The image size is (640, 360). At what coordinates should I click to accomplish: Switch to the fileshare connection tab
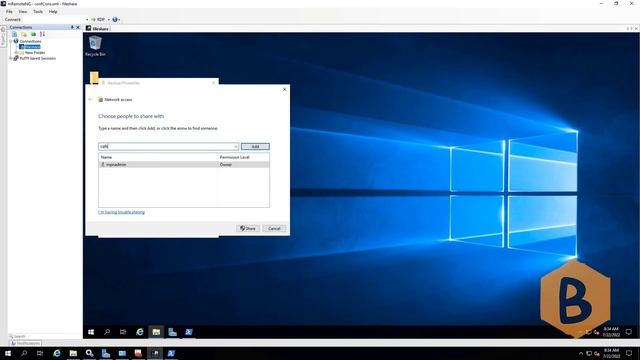(x=98, y=29)
